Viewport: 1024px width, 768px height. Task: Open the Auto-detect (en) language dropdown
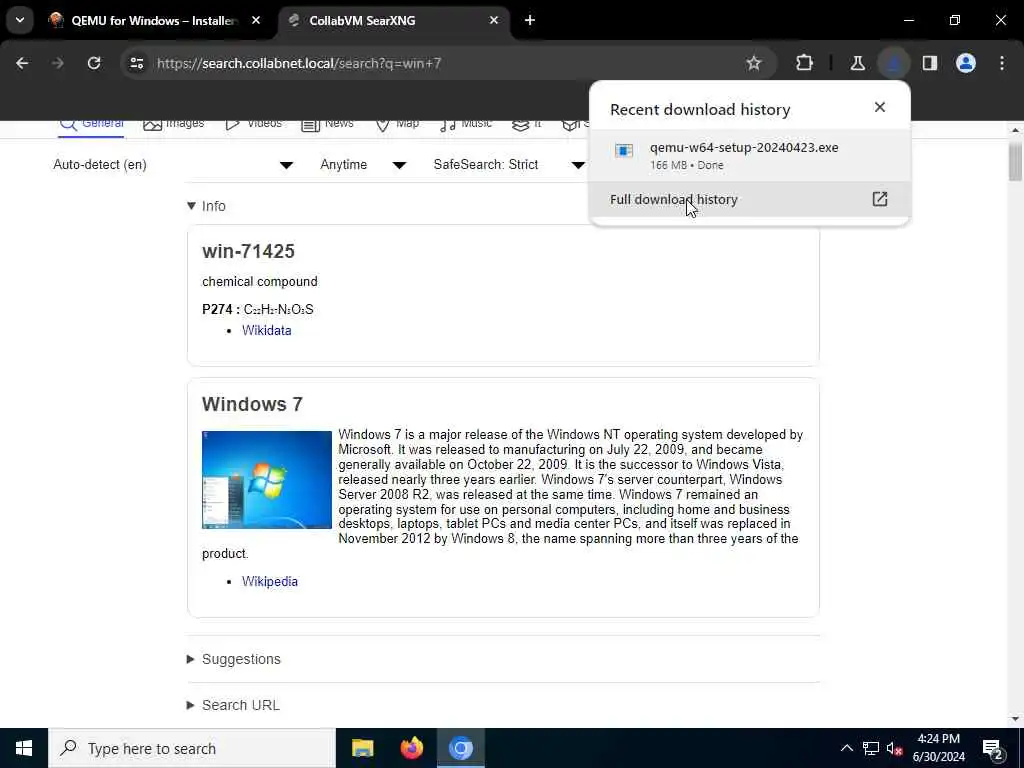pyautogui.click(x=173, y=165)
